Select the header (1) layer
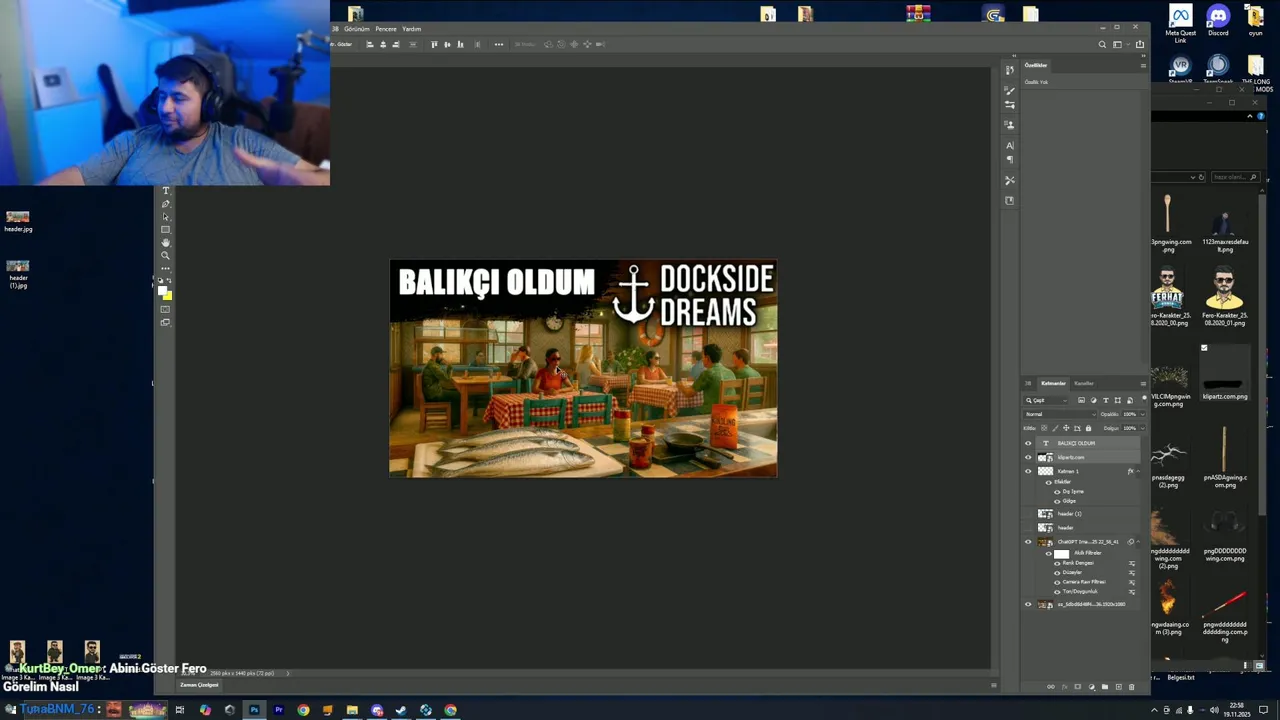 1090,514
